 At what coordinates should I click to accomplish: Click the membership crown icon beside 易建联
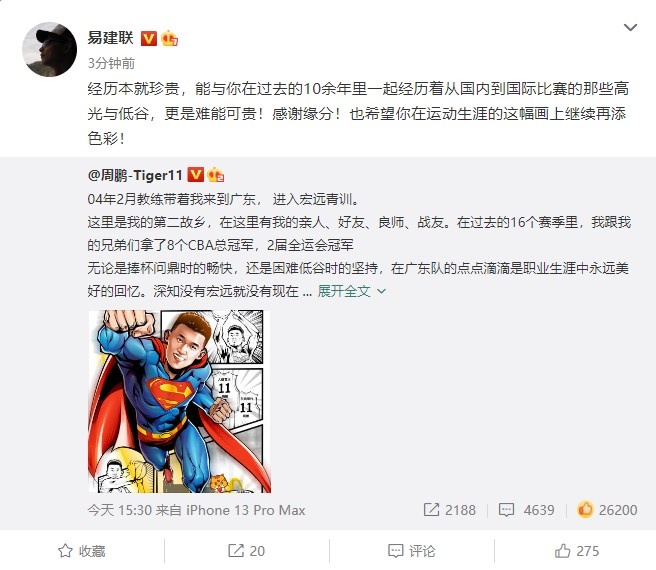[x=169, y=39]
